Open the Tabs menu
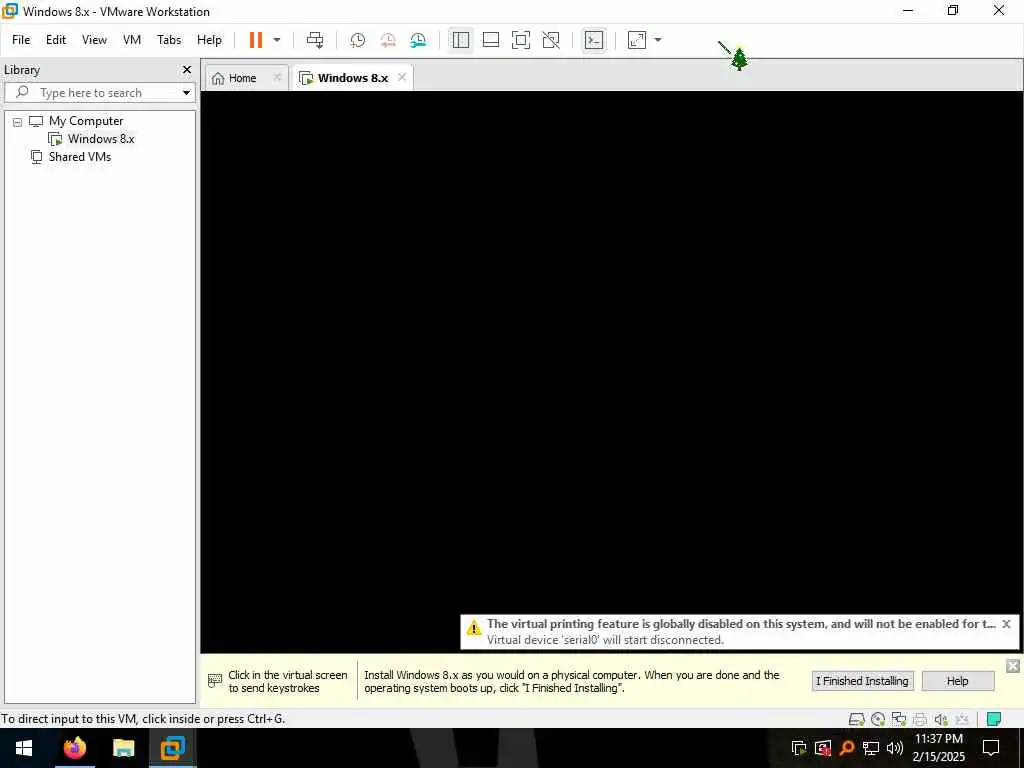 [169, 40]
